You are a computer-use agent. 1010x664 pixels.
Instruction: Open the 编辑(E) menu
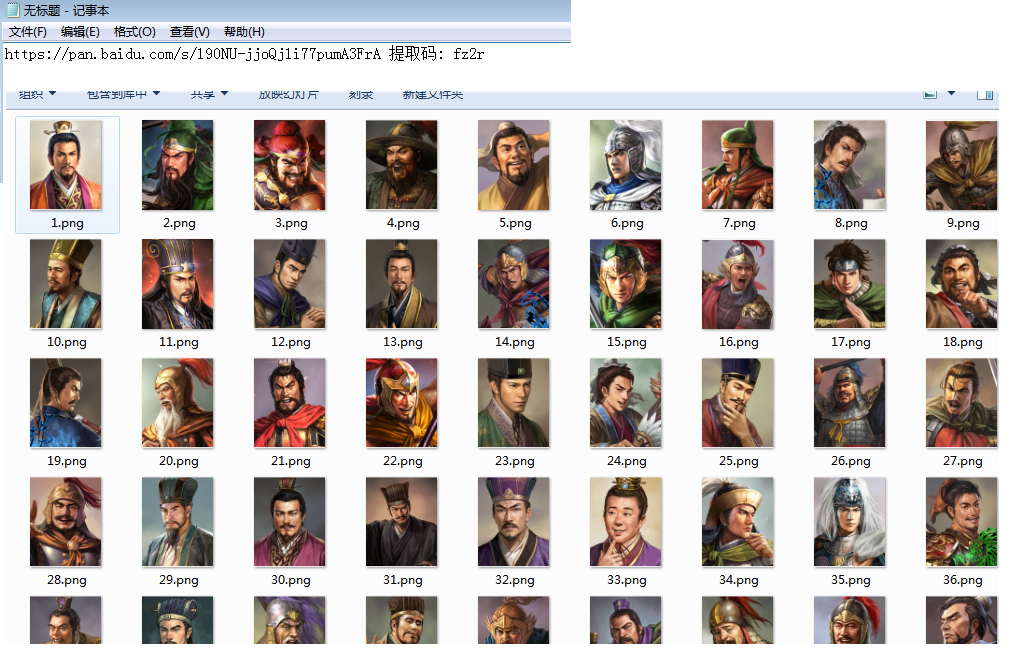[80, 32]
